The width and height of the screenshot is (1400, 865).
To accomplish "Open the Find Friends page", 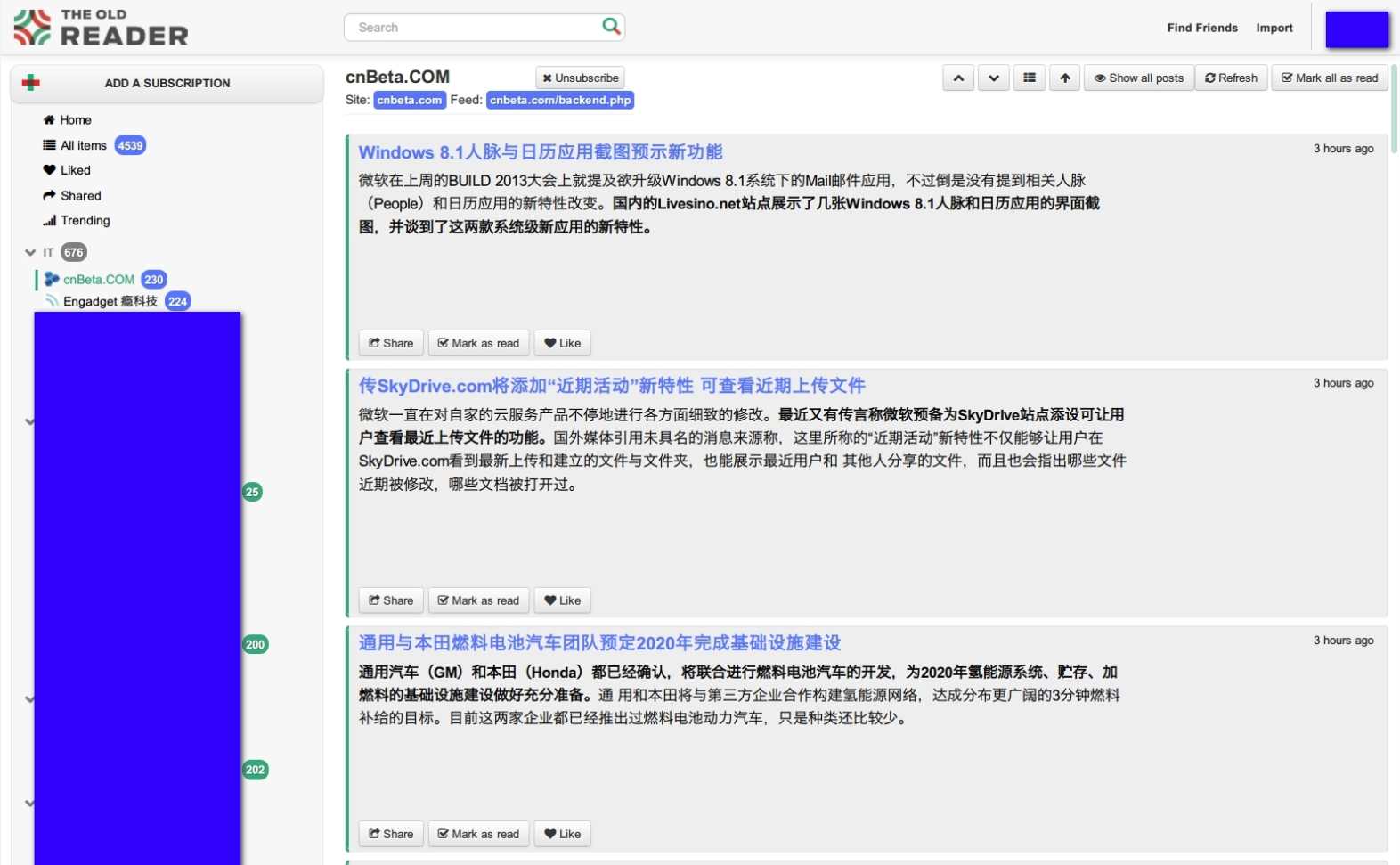I will coord(1202,28).
